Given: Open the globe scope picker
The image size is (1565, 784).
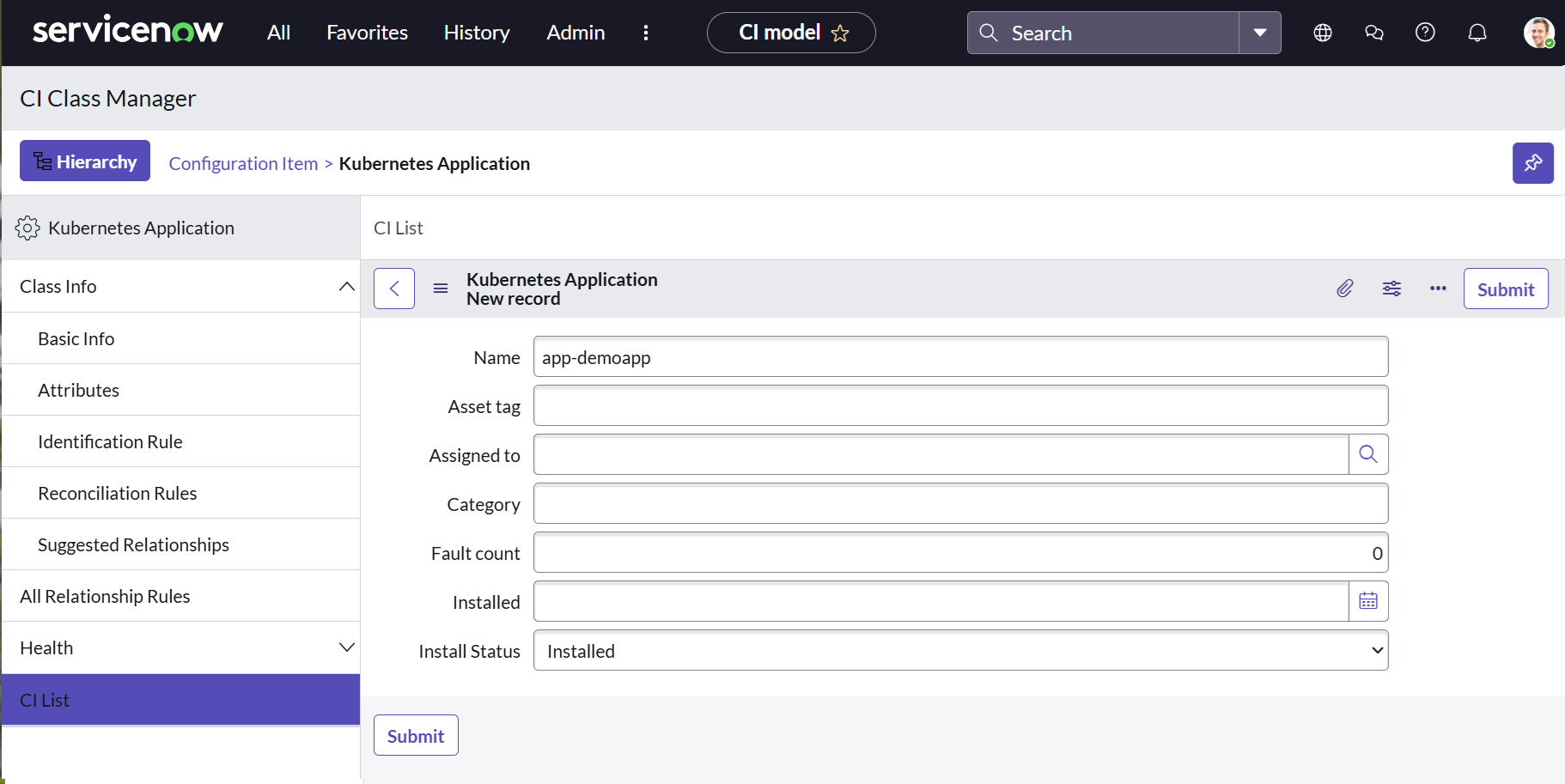Looking at the screenshot, I should (x=1323, y=33).
